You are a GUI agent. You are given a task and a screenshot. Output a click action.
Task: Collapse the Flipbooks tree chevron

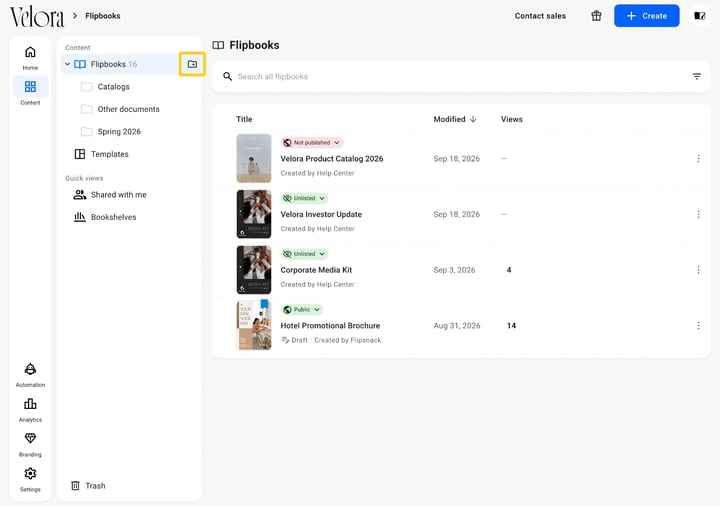[68, 64]
